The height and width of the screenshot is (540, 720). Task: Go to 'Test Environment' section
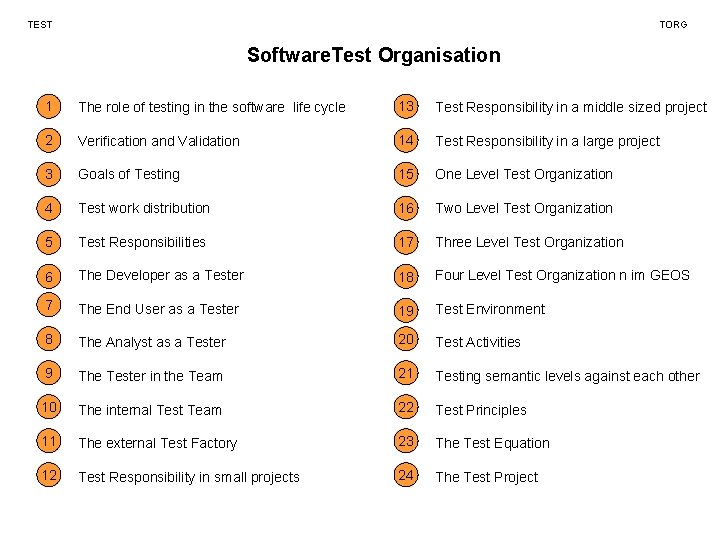490,309
